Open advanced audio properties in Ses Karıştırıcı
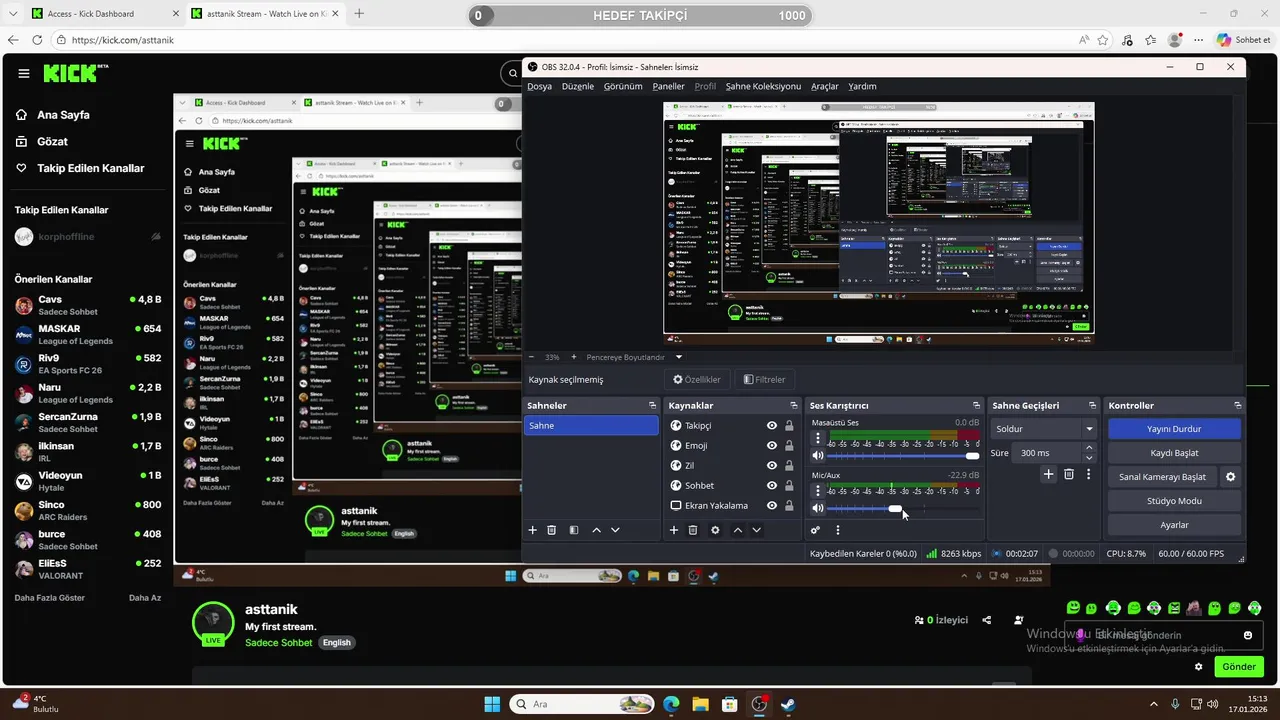Viewport: 1280px width, 720px height. pyautogui.click(x=816, y=530)
